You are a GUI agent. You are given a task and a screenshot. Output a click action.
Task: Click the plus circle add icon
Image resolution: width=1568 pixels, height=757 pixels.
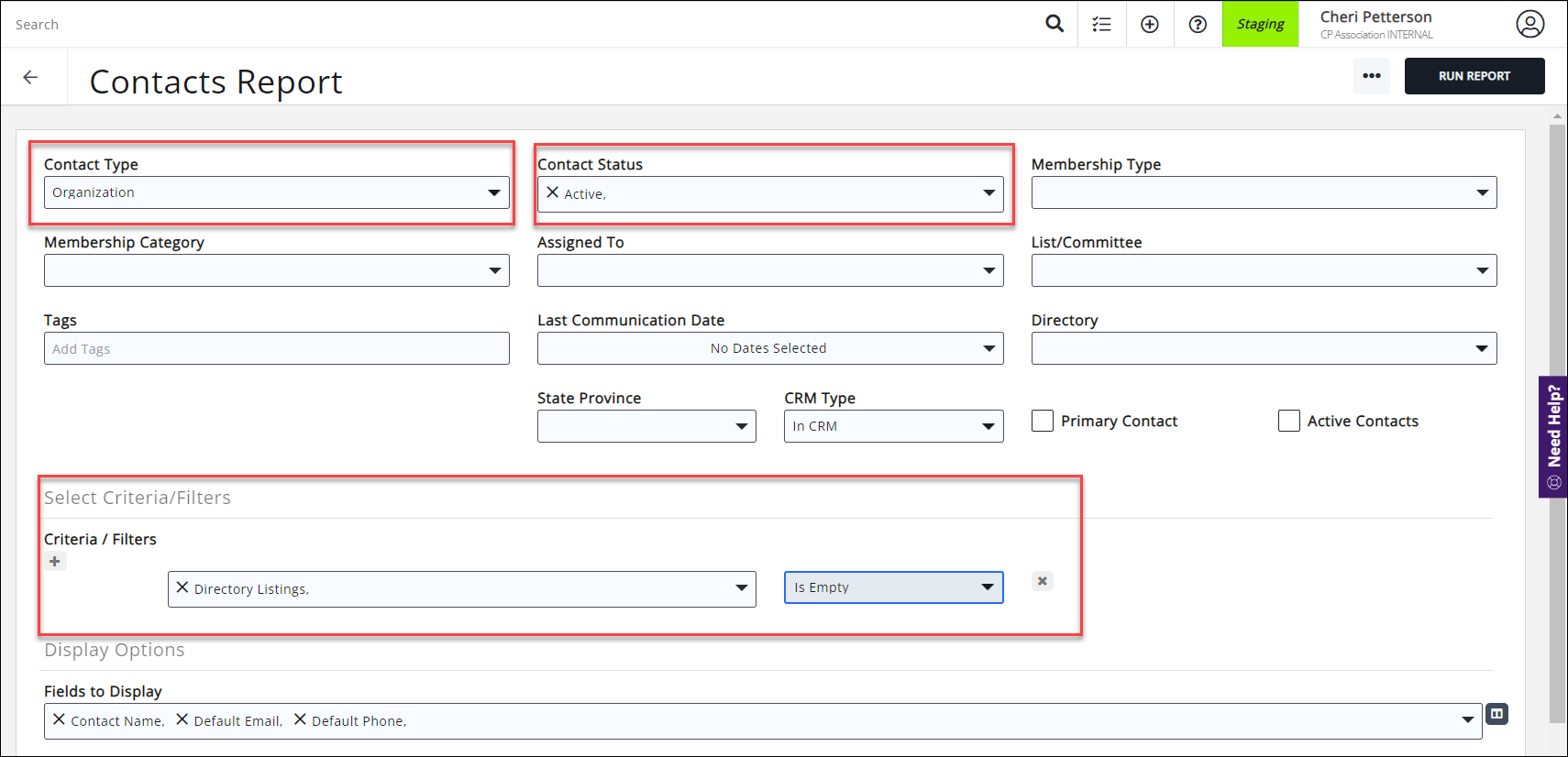(1149, 25)
